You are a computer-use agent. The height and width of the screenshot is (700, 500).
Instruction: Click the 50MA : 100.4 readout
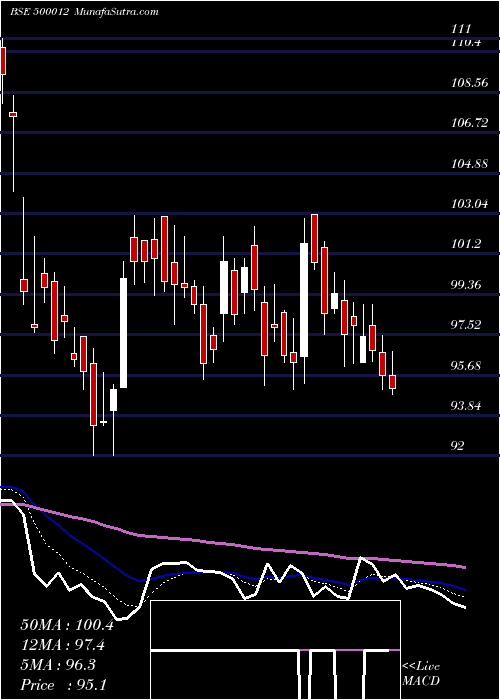tap(67, 625)
